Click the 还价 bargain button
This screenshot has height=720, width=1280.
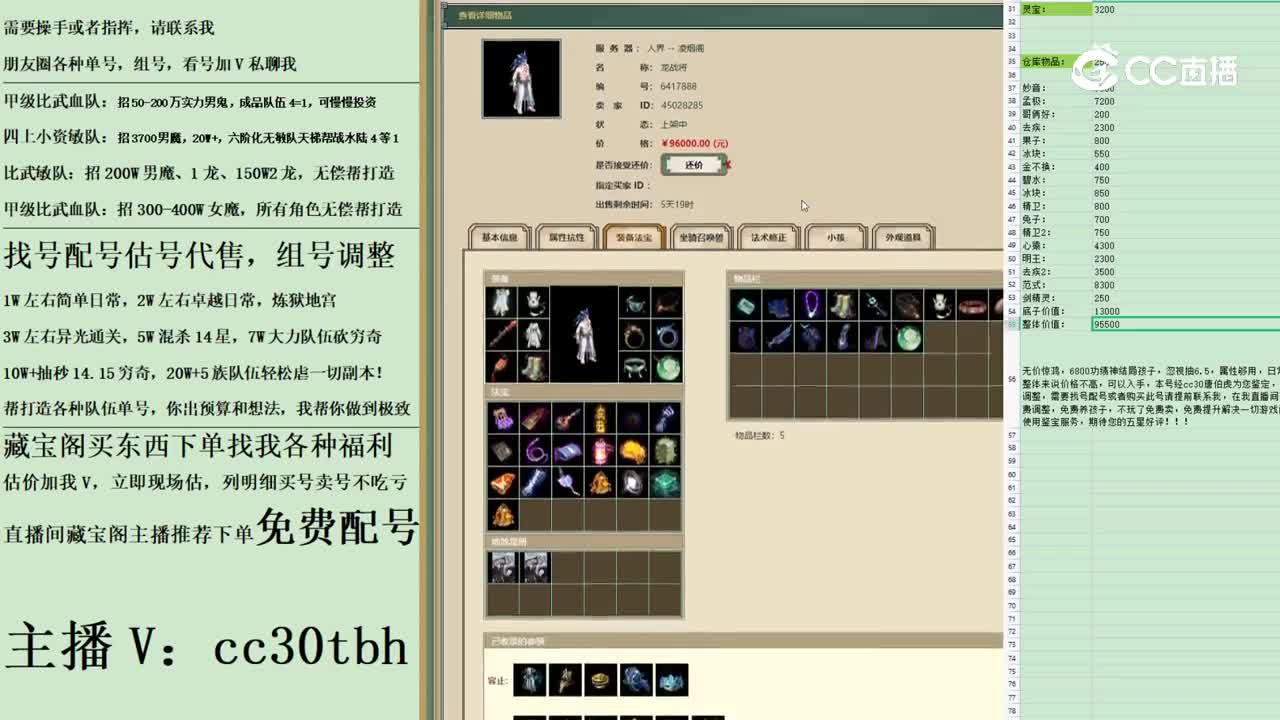pyautogui.click(x=694, y=164)
